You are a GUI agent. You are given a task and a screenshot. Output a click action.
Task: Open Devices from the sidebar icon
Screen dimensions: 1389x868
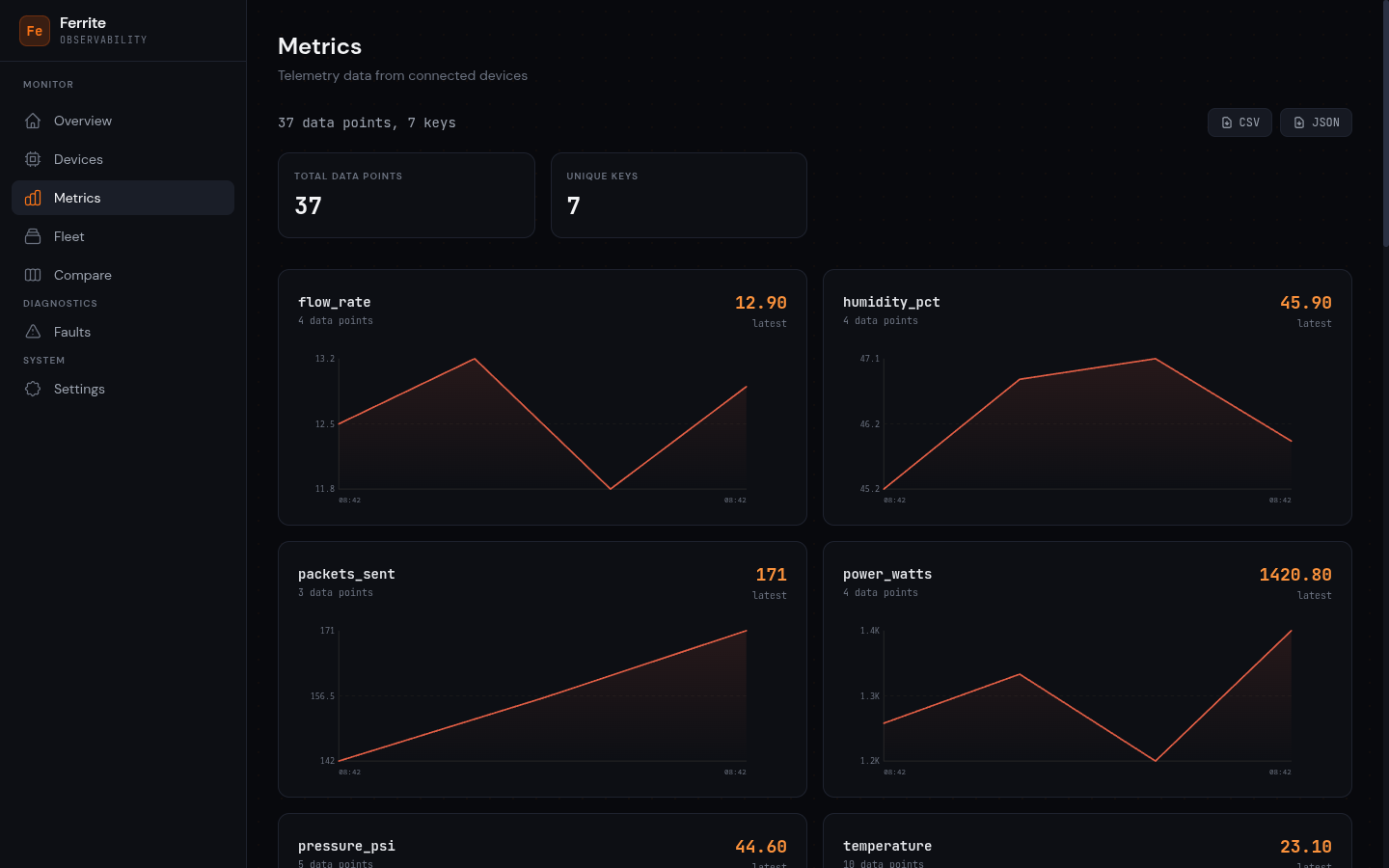[x=33, y=159]
